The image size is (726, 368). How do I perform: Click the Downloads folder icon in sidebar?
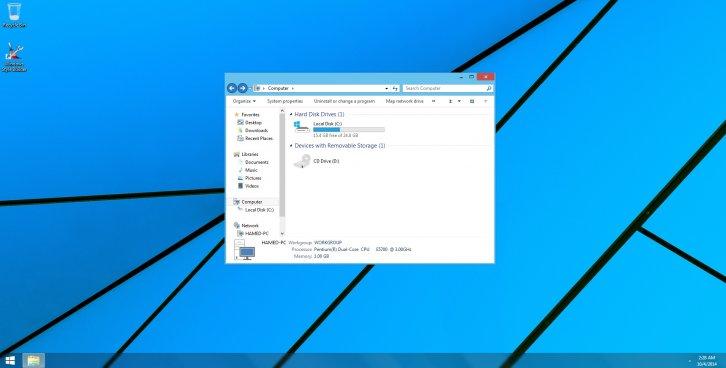pos(240,130)
